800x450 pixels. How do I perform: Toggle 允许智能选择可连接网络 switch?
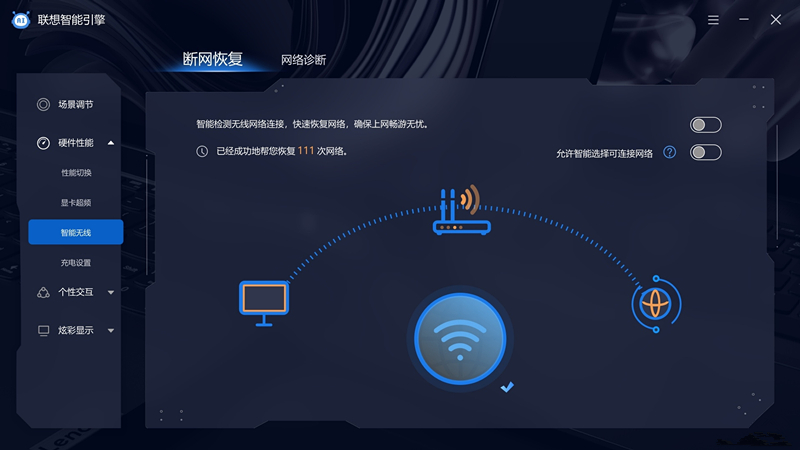pyautogui.click(x=706, y=153)
